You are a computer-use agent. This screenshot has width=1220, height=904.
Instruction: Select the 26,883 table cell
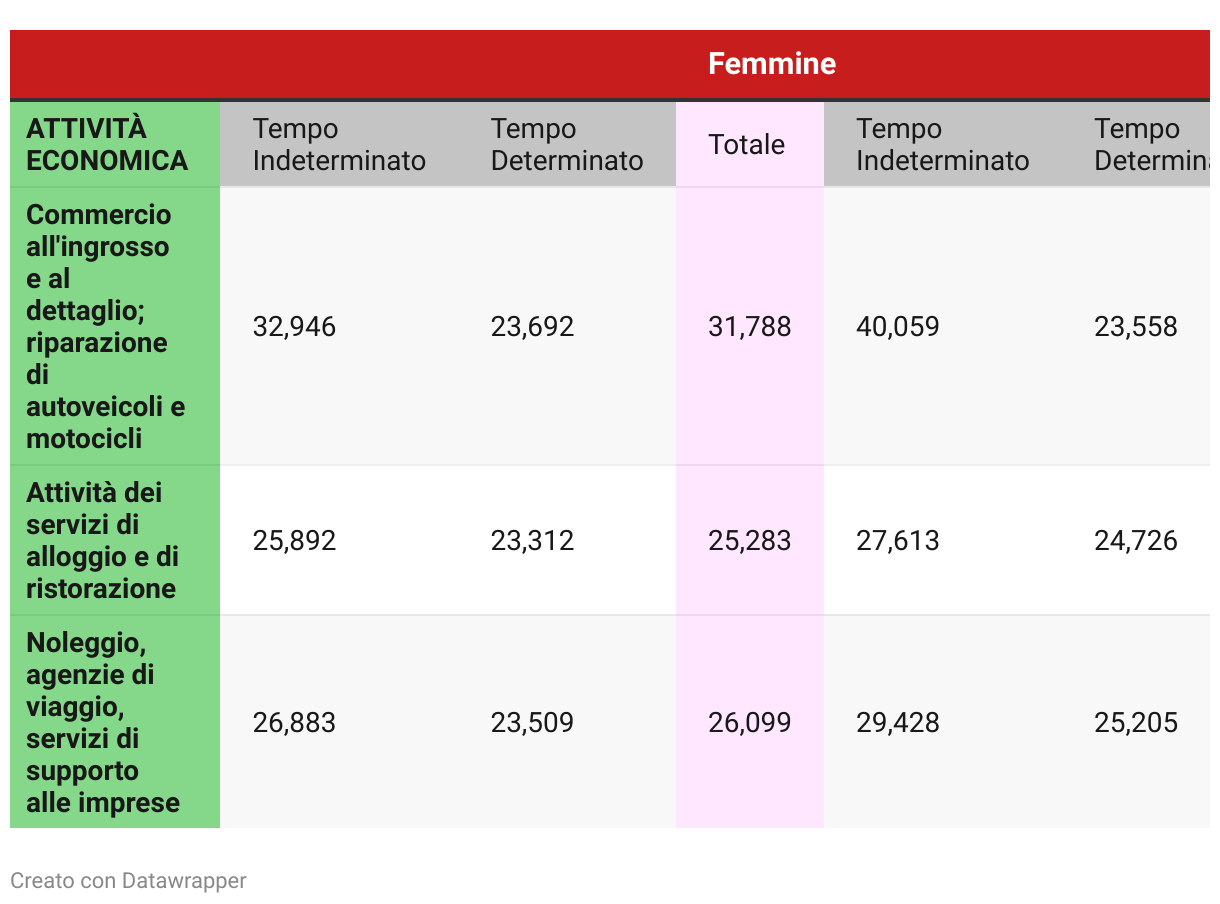tap(294, 723)
